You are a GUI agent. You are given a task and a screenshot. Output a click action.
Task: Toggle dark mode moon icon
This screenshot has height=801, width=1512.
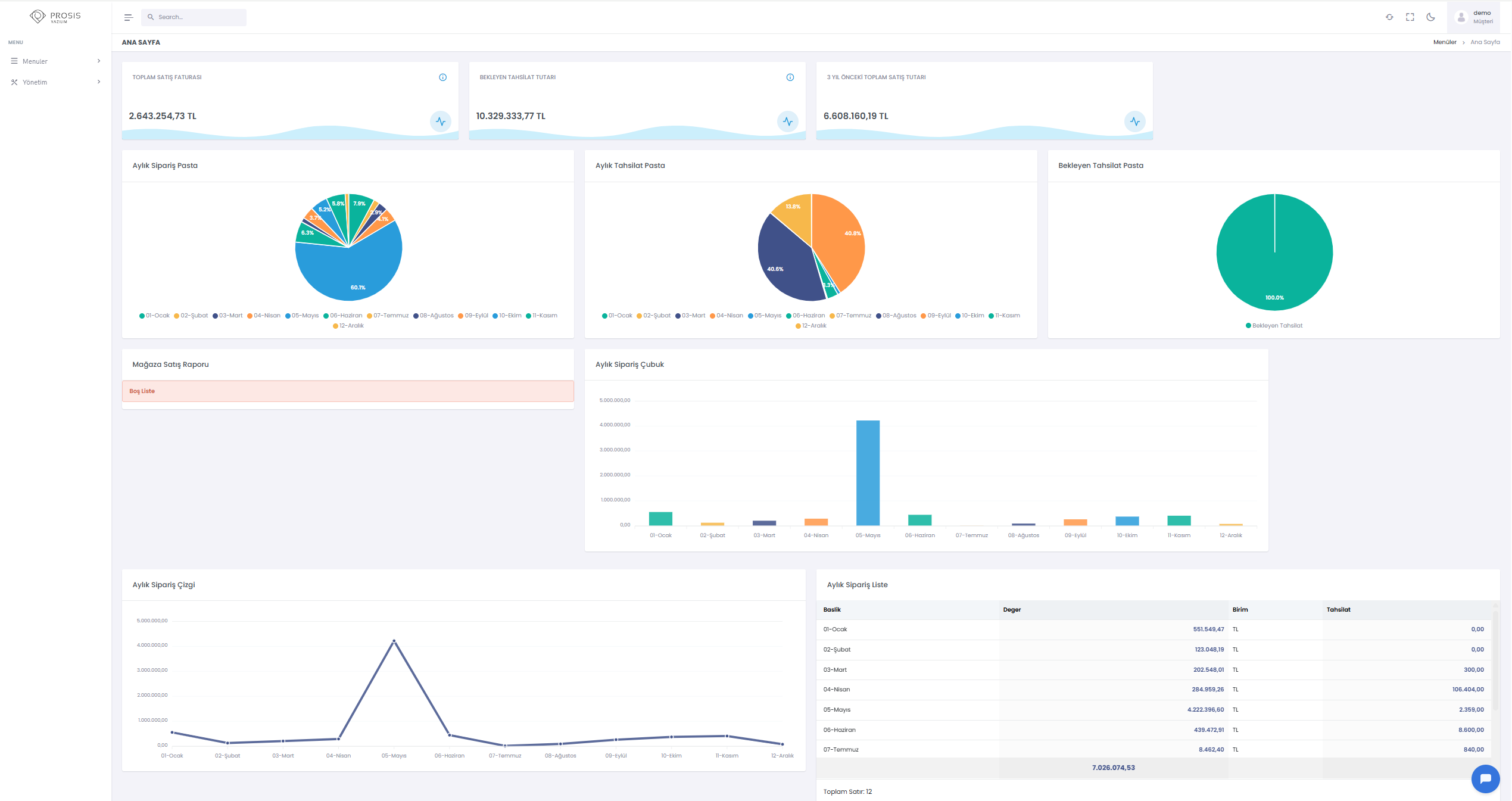1430,17
